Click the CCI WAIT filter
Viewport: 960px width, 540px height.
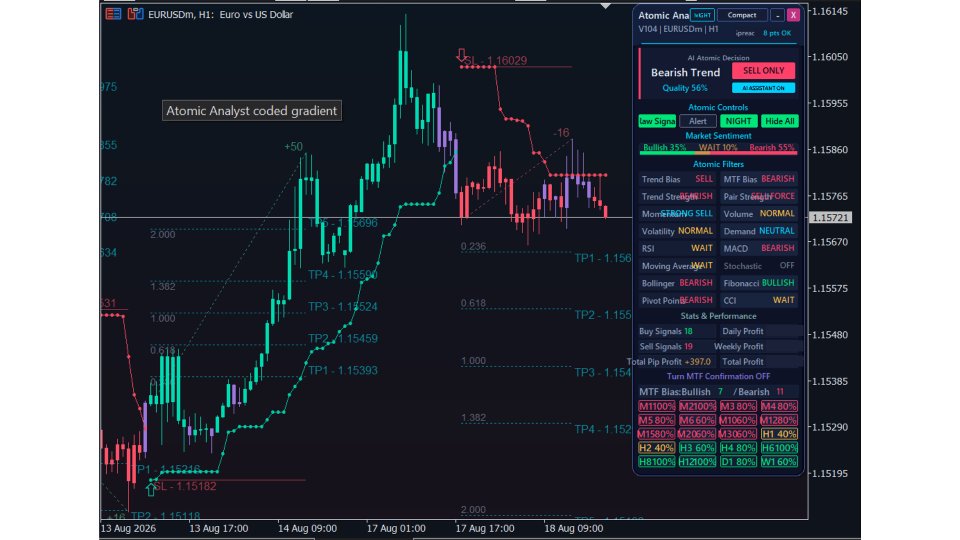(759, 300)
